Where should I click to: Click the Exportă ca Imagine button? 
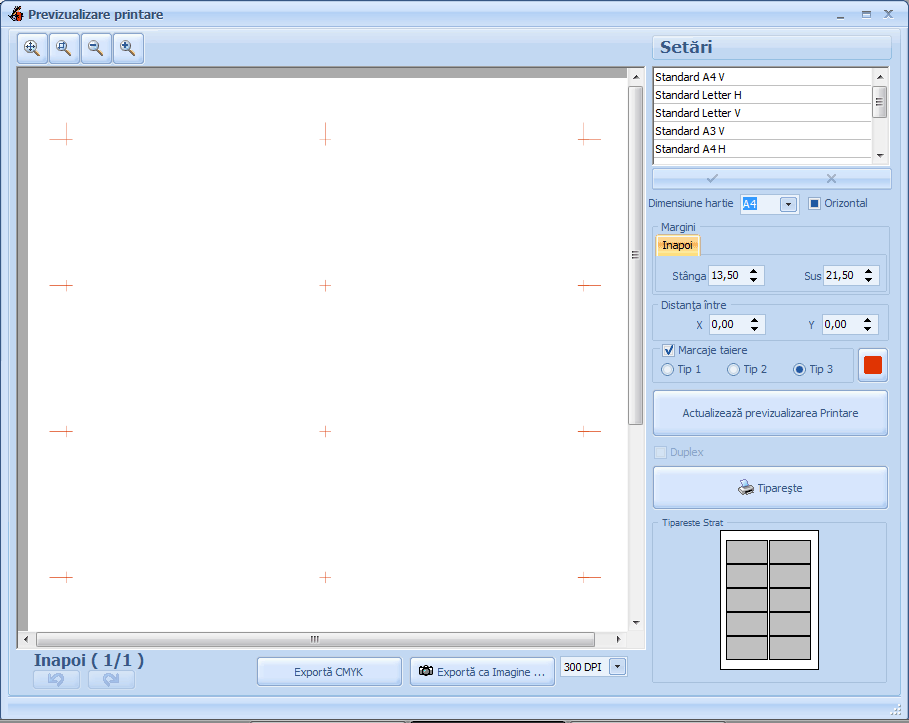[x=482, y=672]
